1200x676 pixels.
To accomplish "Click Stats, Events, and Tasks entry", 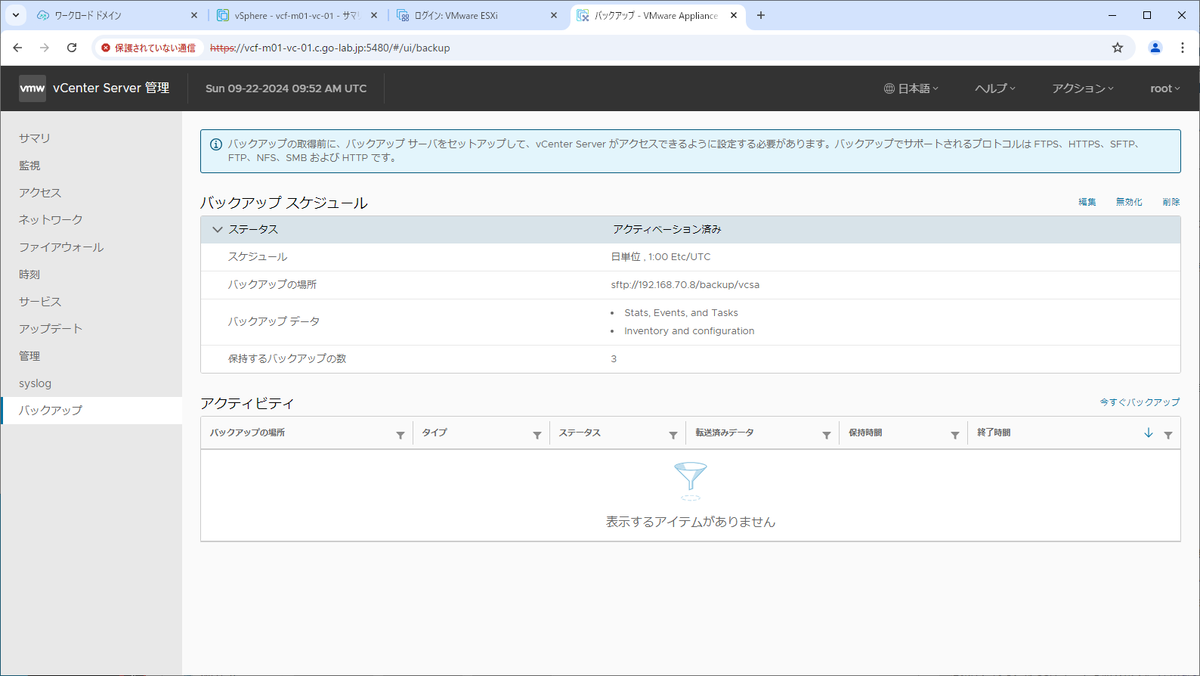I will tap(681, 313).
